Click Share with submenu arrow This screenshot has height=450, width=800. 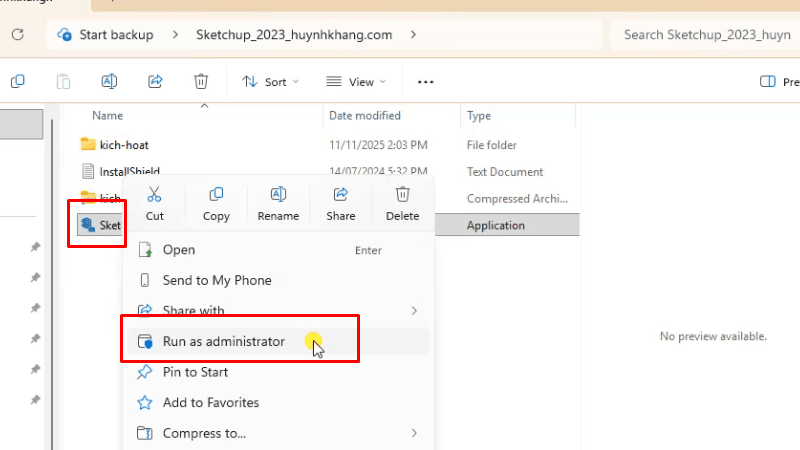tap(414, 310)
